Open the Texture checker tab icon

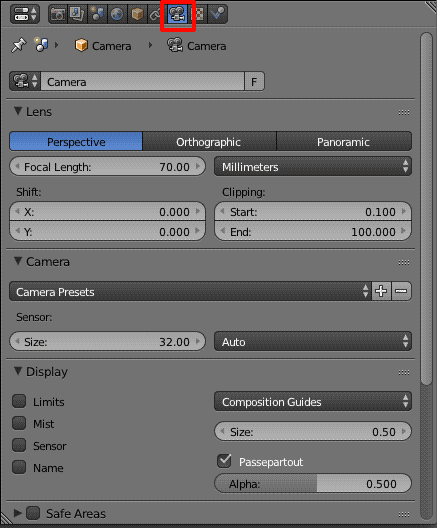pyautogui.click(x=198, y=14)
